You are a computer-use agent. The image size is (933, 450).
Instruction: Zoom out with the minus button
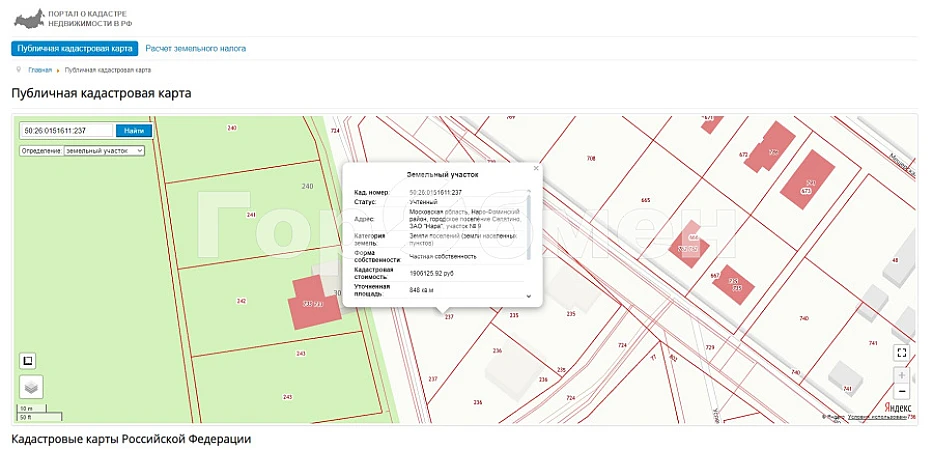901,391
